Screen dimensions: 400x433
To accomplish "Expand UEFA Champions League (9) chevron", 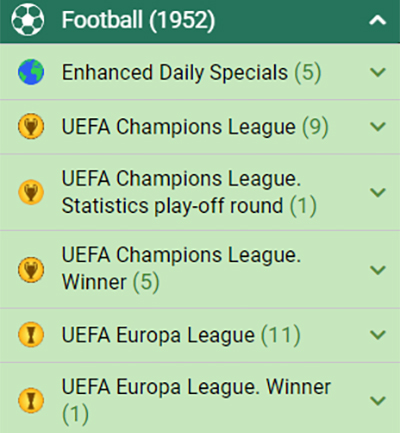I will click(x=378, y=126).
